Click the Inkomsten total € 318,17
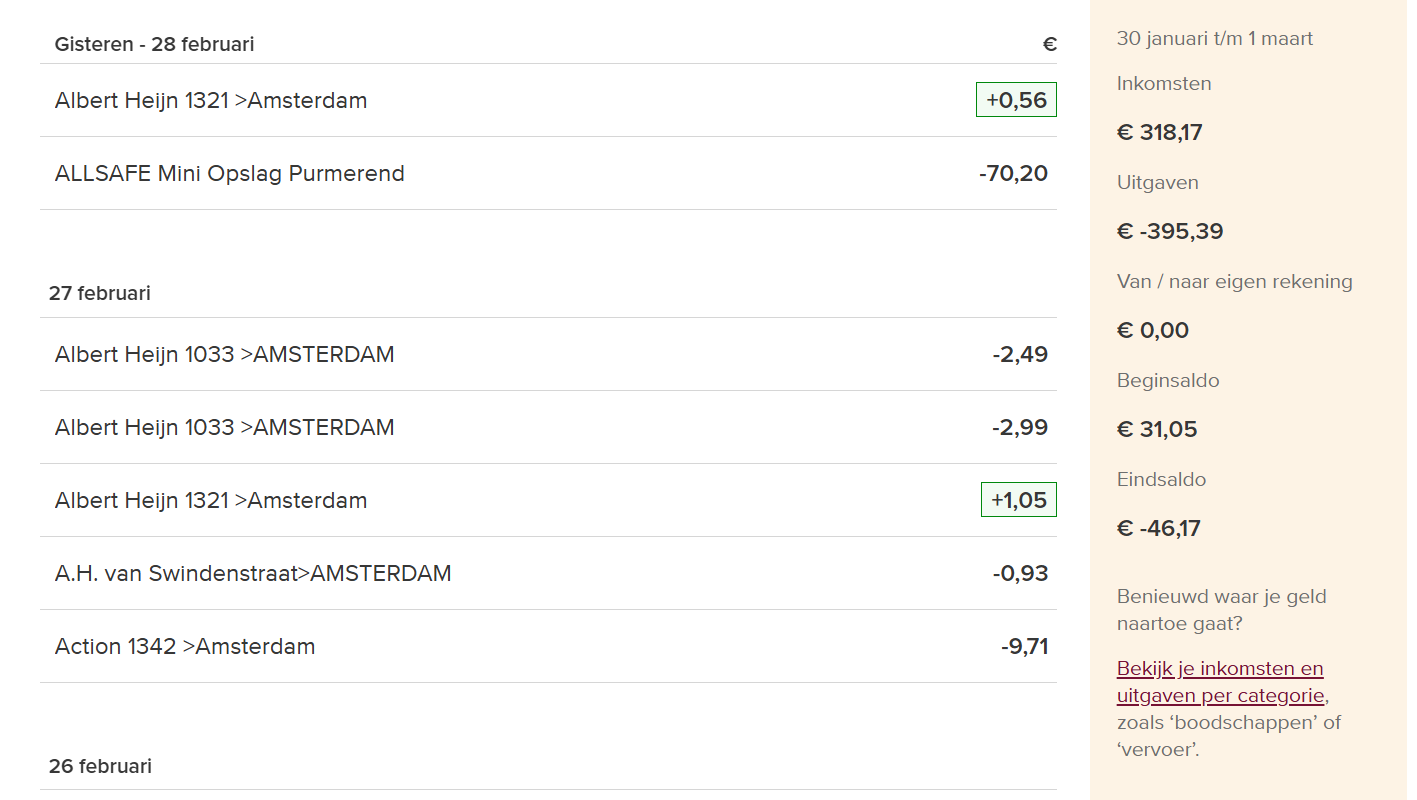 coord(1159,133)
